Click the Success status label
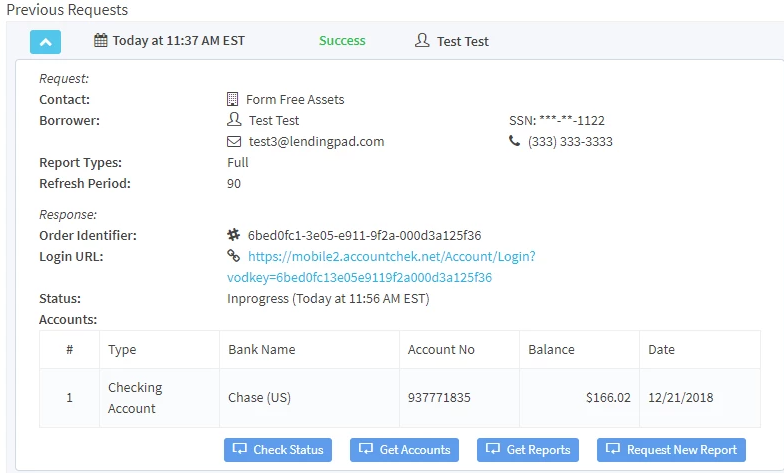 [342, 40]
